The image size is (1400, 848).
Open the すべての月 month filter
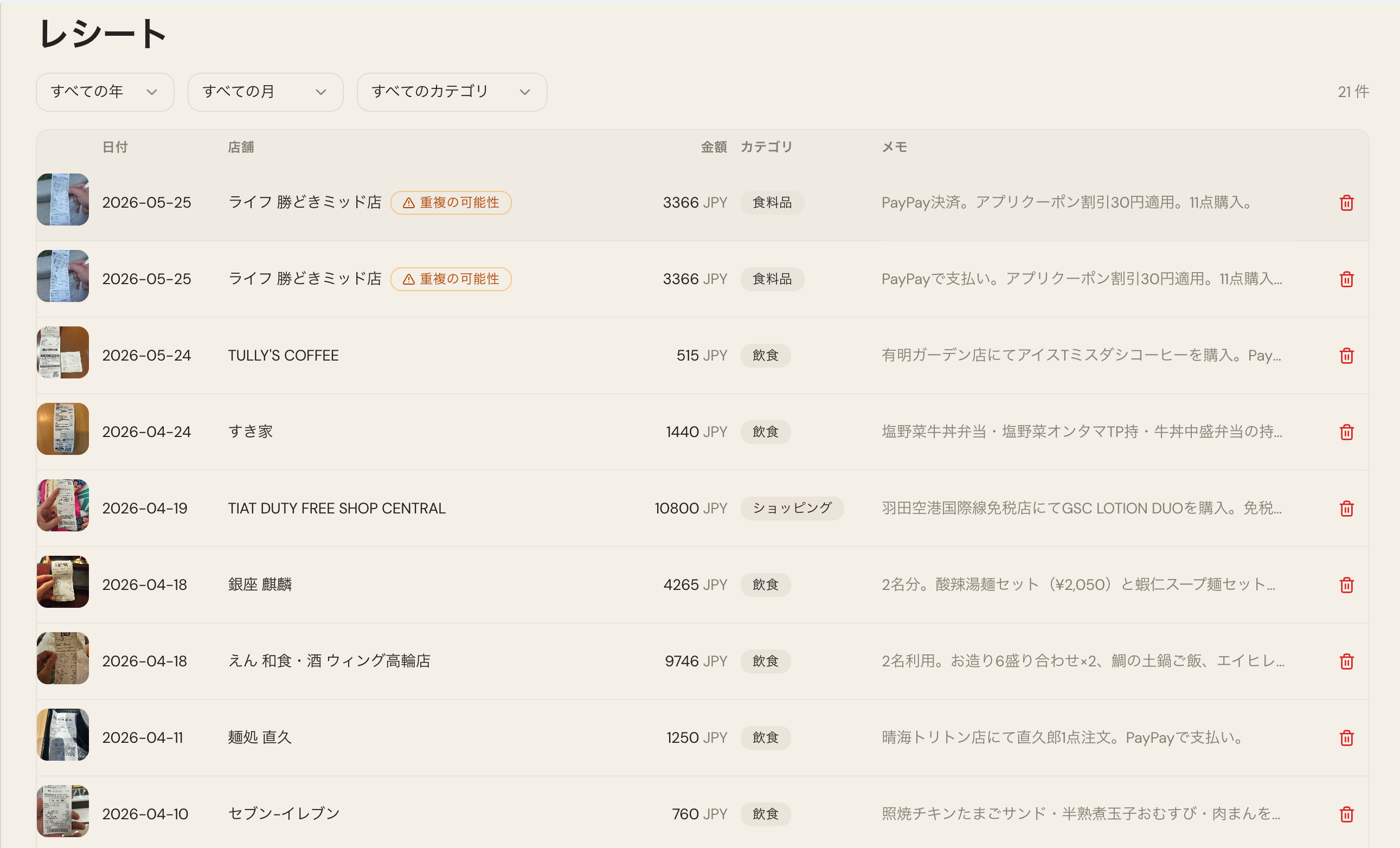coord(265,92)
